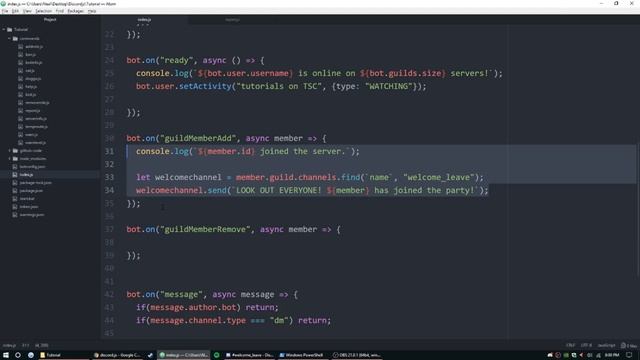Click fold area beside line 37

(119, 229)
